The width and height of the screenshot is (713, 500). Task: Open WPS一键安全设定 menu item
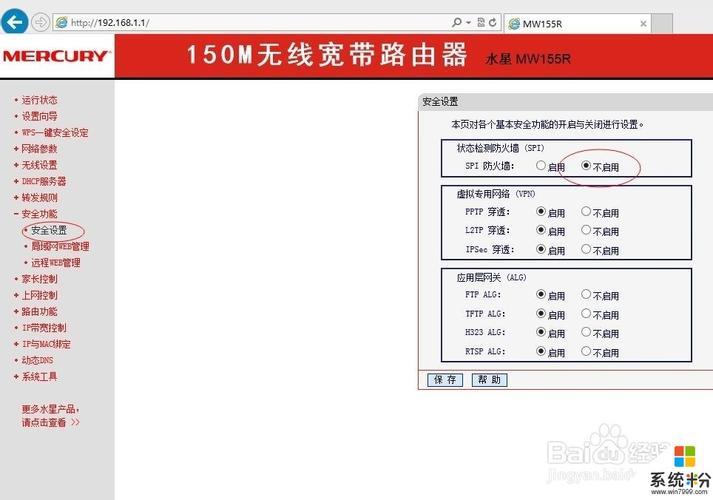(x=55, y=133)
